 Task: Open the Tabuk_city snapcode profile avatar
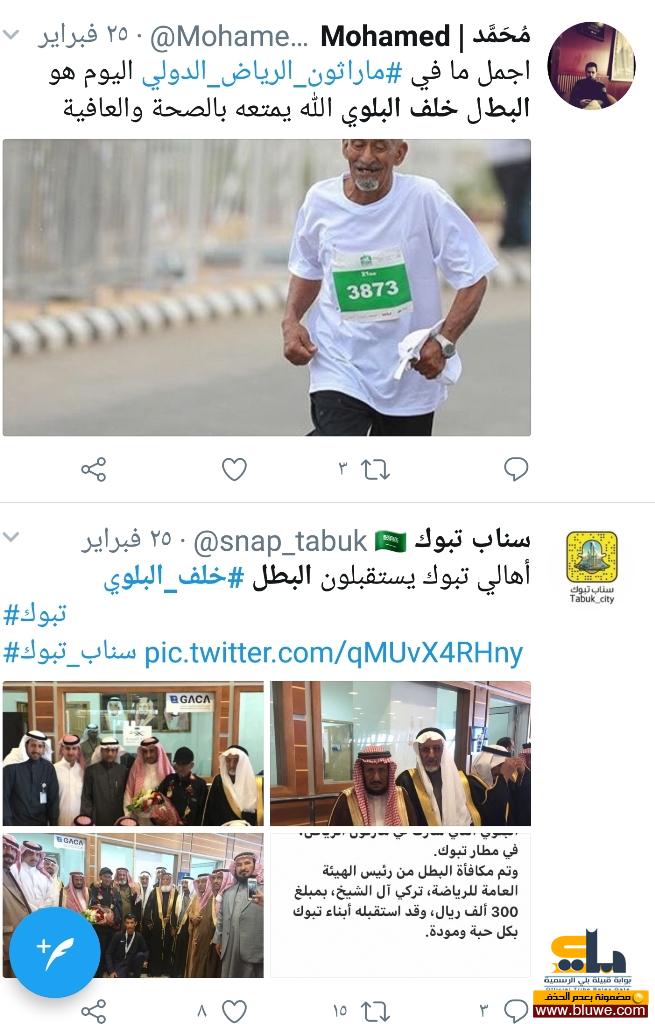pyautogui.click(x=592, y=567)
